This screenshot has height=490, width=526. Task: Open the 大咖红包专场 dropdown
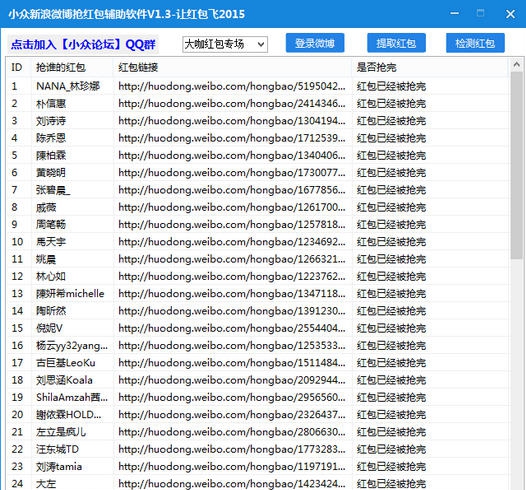(x=225, y=44)
